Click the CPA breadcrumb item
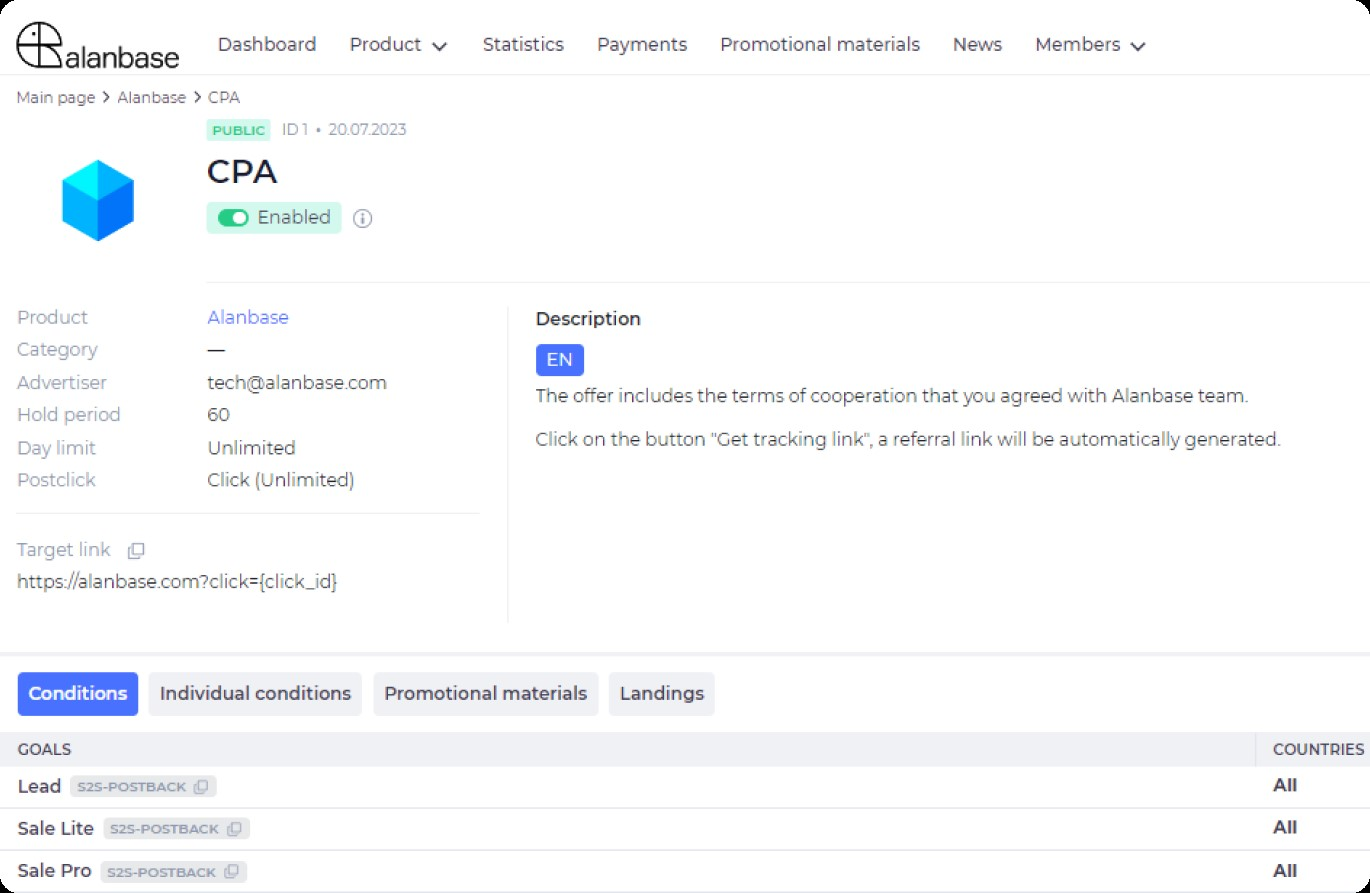Viewport: 1370px width, 893px height. 224,98
